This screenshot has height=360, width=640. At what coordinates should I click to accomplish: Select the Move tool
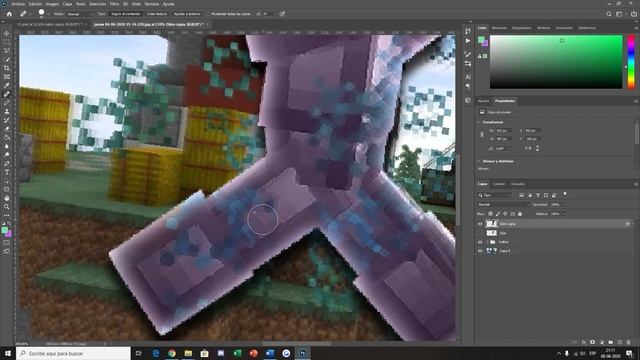click(x=7, y=33)
